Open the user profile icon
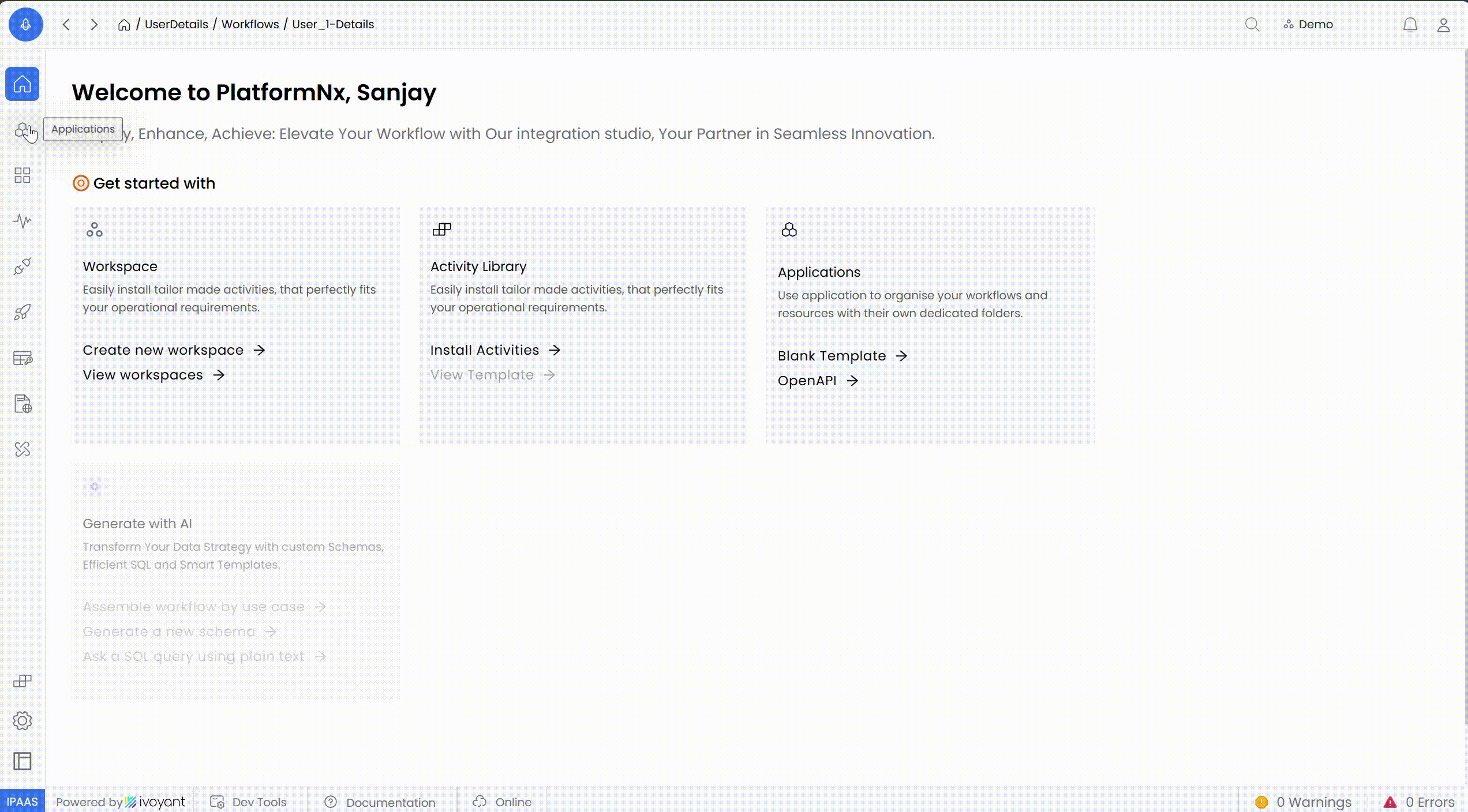1468x812 pixels. [1443, 25]
